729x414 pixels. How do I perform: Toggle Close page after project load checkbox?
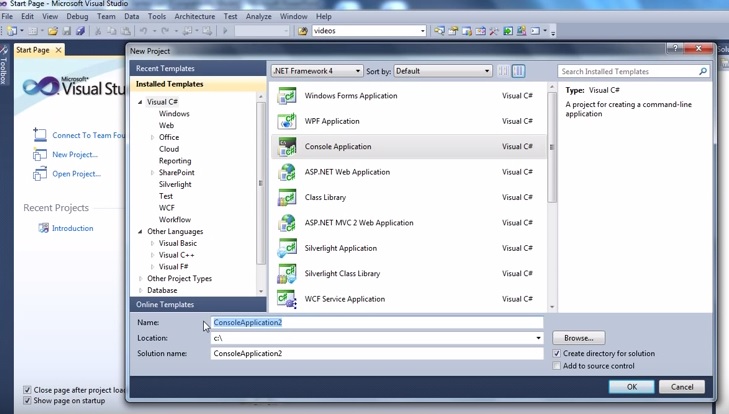point(27,390)
